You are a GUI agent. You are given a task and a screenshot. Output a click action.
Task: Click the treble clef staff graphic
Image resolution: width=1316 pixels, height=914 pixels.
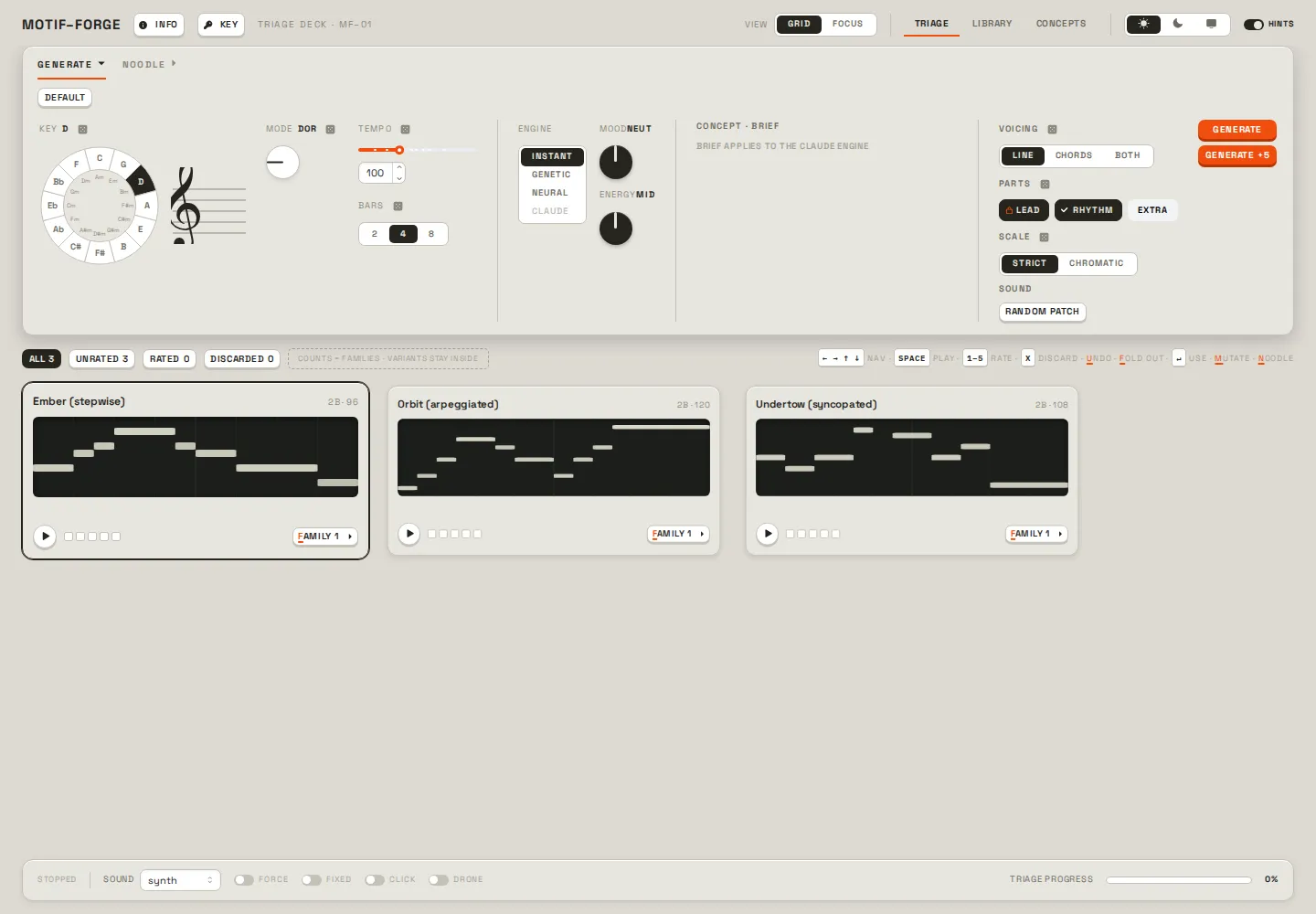pos(208,207)
